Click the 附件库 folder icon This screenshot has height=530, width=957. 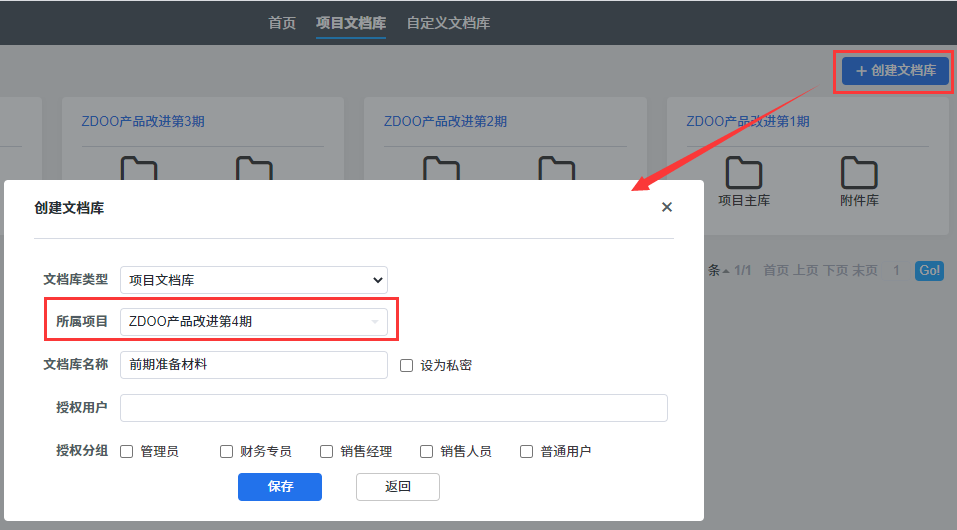click(x=859, y=174)
